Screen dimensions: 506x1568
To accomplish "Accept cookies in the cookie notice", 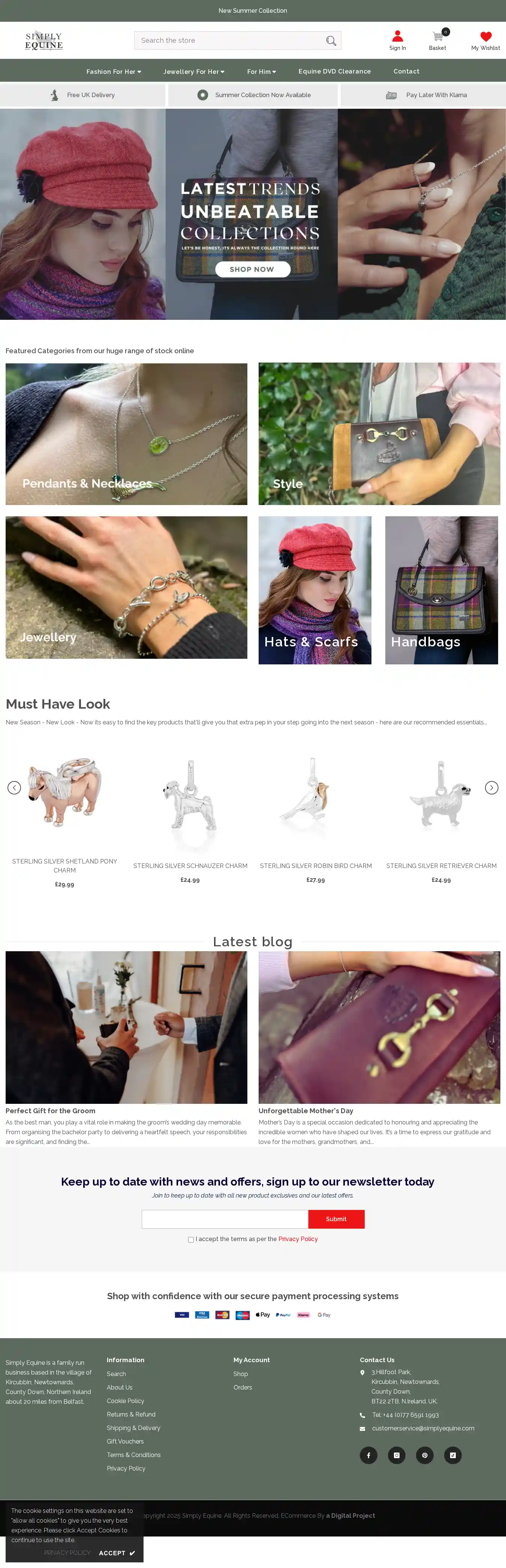I will 117,1553.
